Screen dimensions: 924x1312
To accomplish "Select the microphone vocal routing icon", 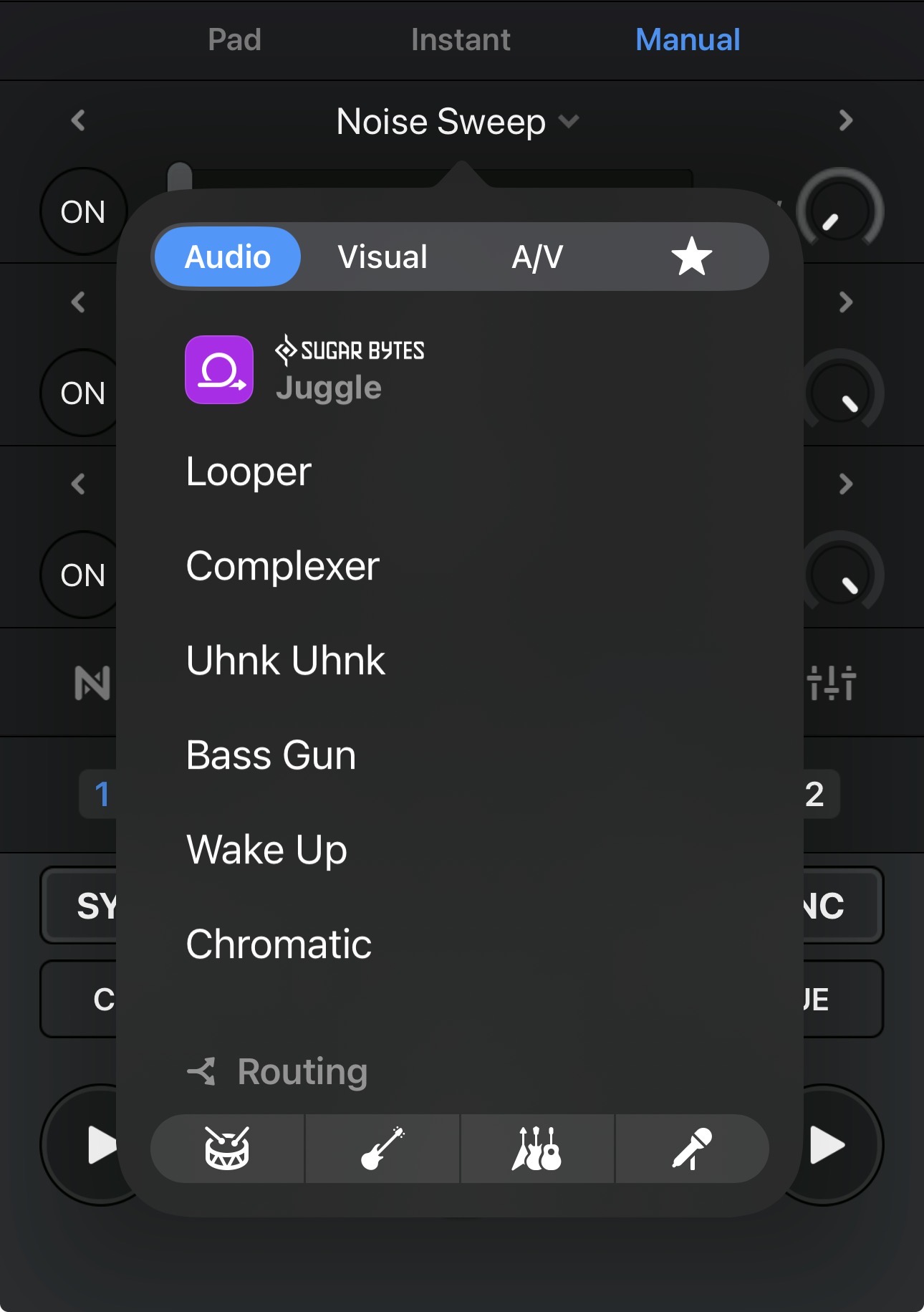I will [692, 1148].
